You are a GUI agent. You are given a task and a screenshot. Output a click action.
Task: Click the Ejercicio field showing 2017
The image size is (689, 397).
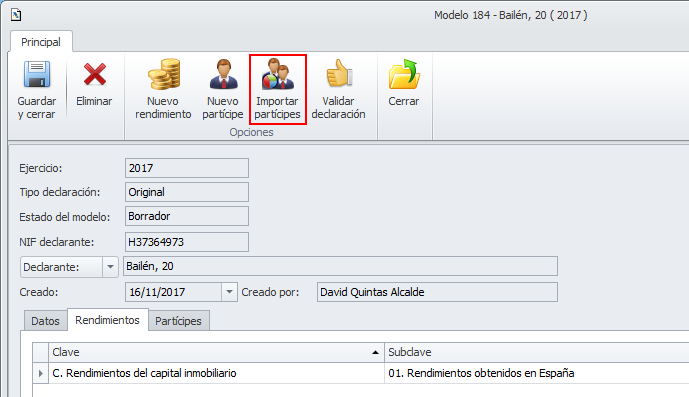pos(187,168)
